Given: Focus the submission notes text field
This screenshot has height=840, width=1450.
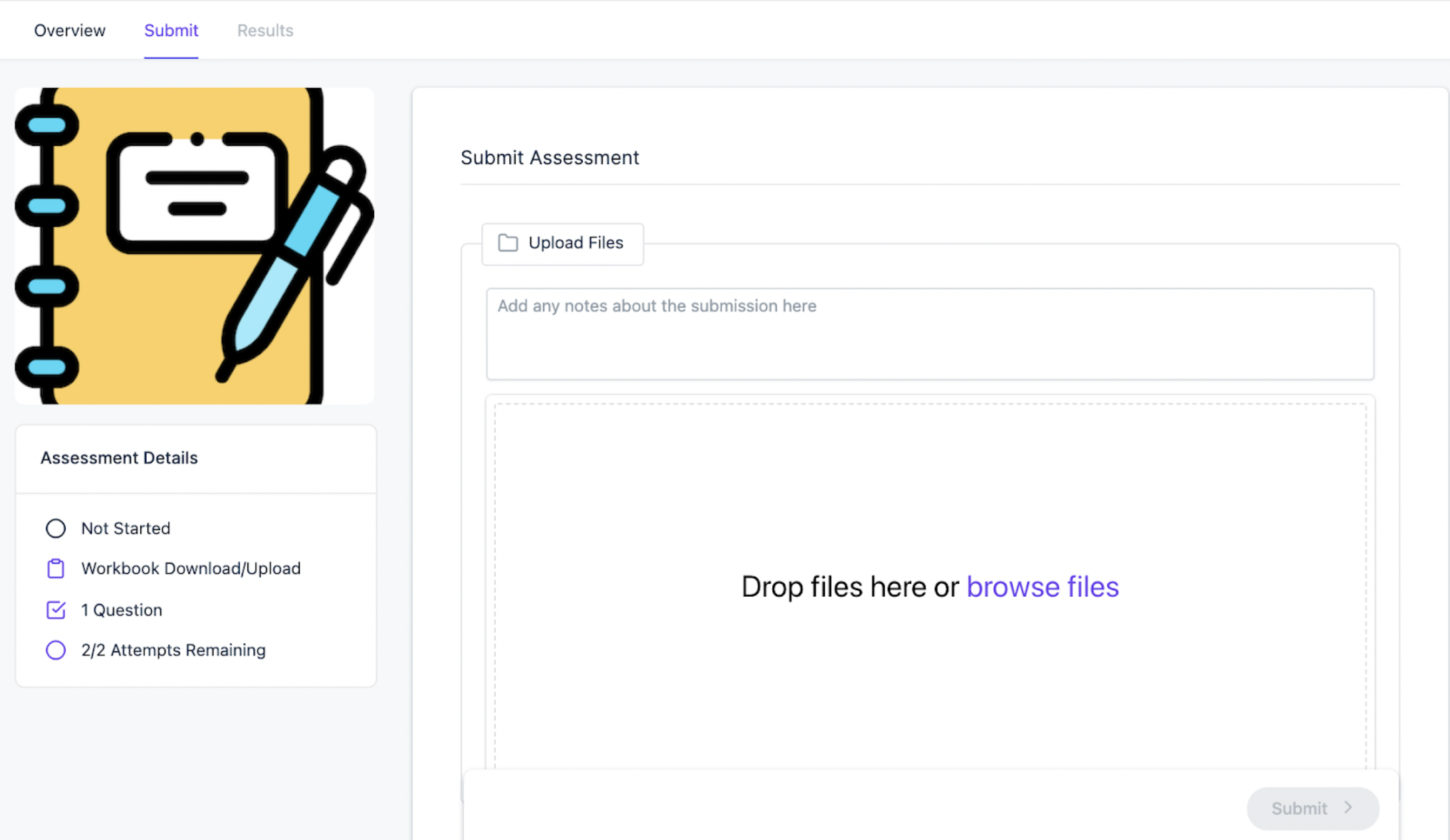Looking at the screenshot, I should [930, 334].
